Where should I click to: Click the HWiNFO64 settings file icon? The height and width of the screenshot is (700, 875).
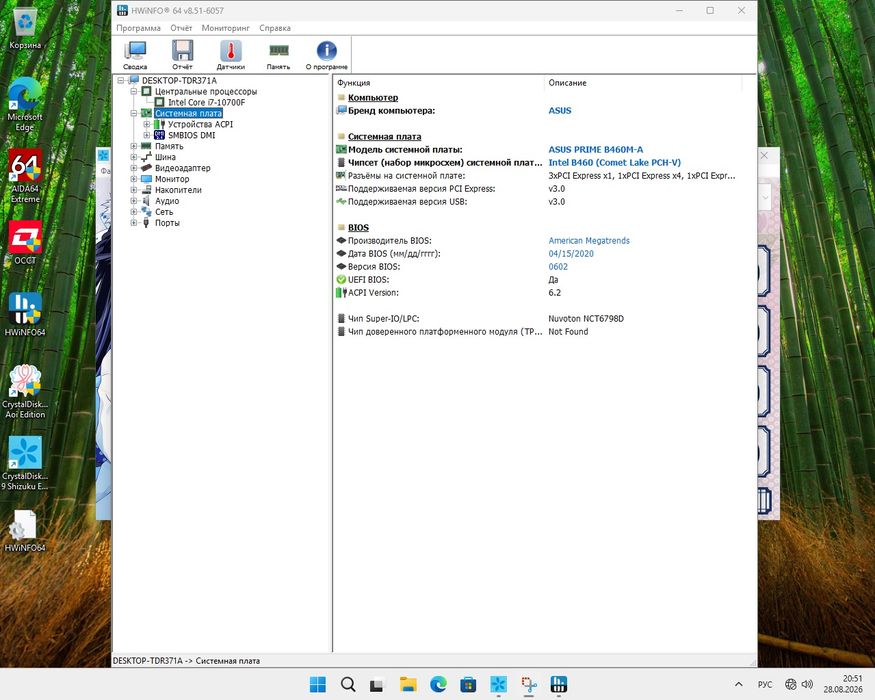tap(25, 530)
